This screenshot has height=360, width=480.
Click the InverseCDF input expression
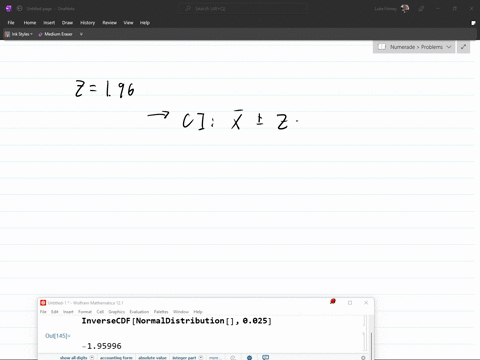coord(177,321)
